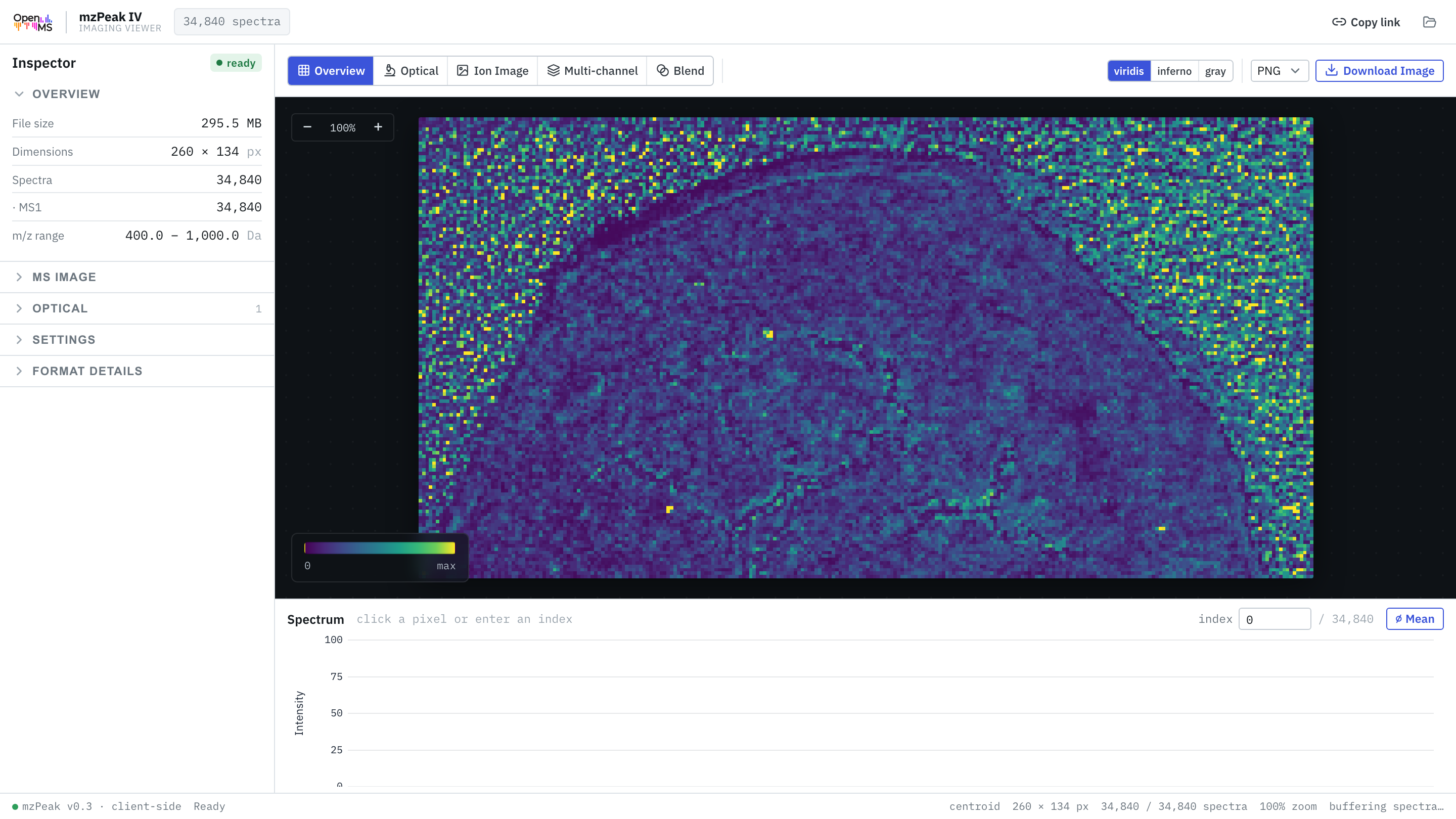Select the gray colormap
Viewport: 1456px width, 819px height.
pyautogui.click(x=1215, y=71)
